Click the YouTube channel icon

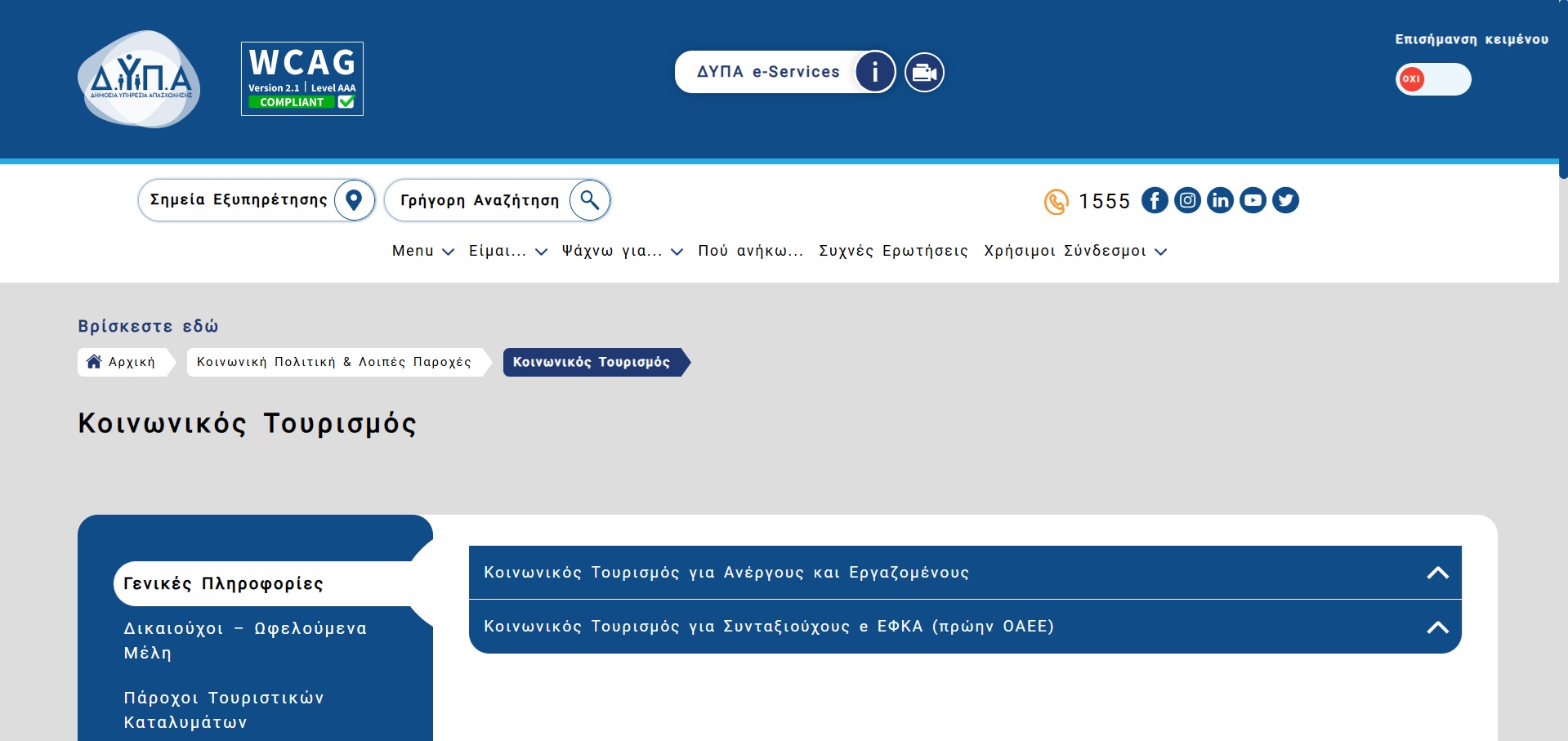[x=1253, y=200]
